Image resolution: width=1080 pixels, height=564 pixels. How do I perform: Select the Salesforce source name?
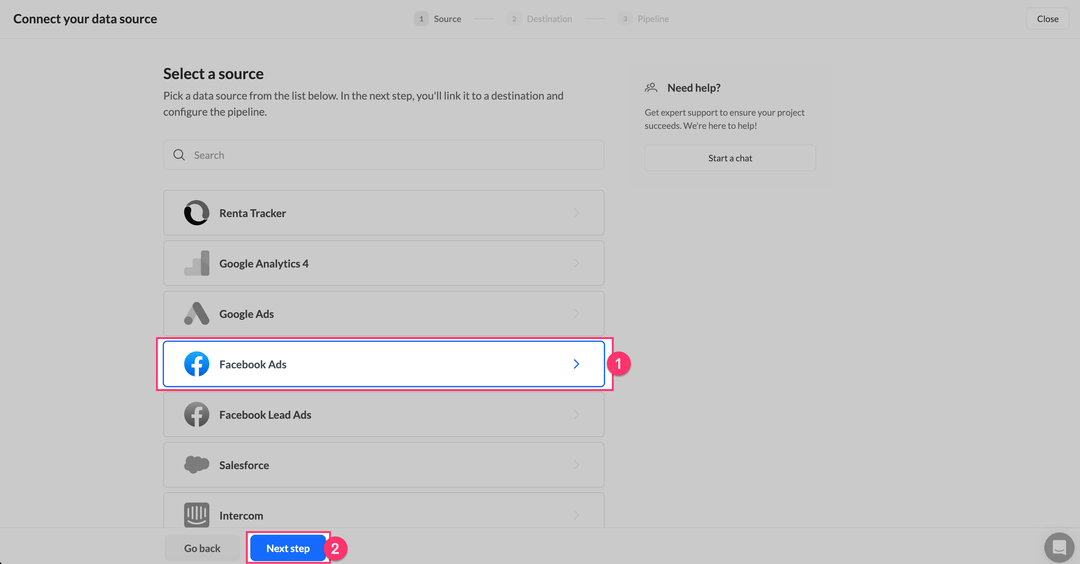coord(244,465)
